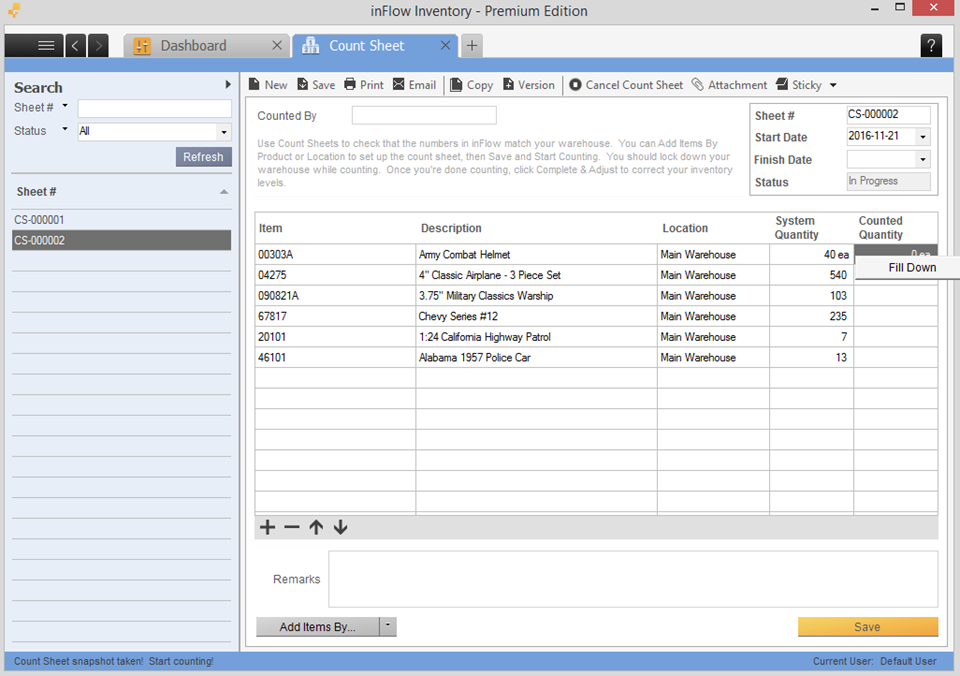Open the Start Date picker dropdown
This screenshot has height=676, width=960.
[923, 137]
